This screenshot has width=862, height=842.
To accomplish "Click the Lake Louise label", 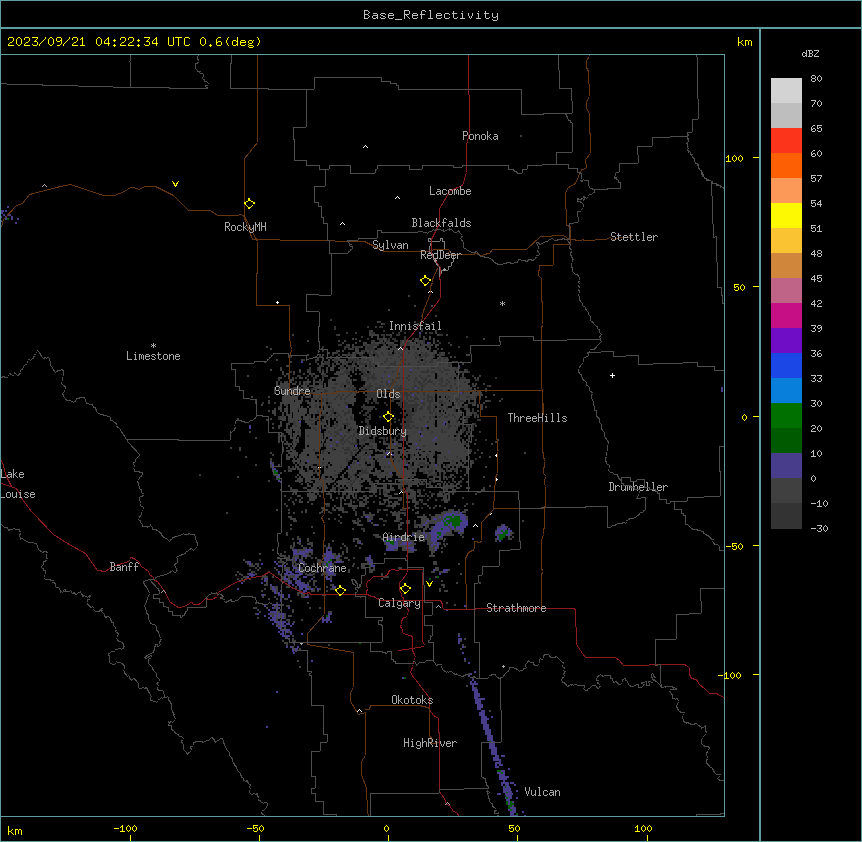I will coord(18,484).
